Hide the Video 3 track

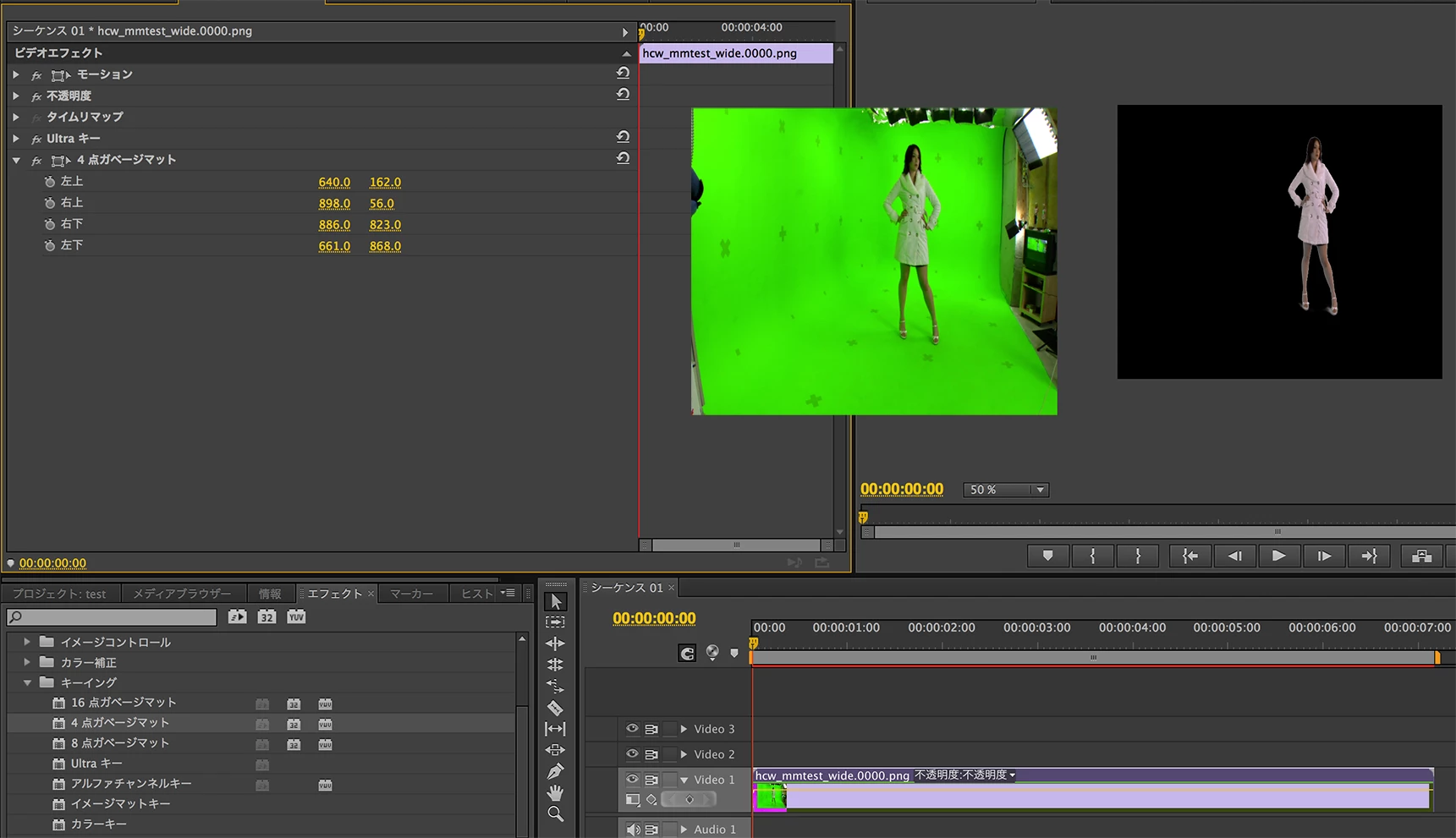pyautogui.click(x=632, y=728)
